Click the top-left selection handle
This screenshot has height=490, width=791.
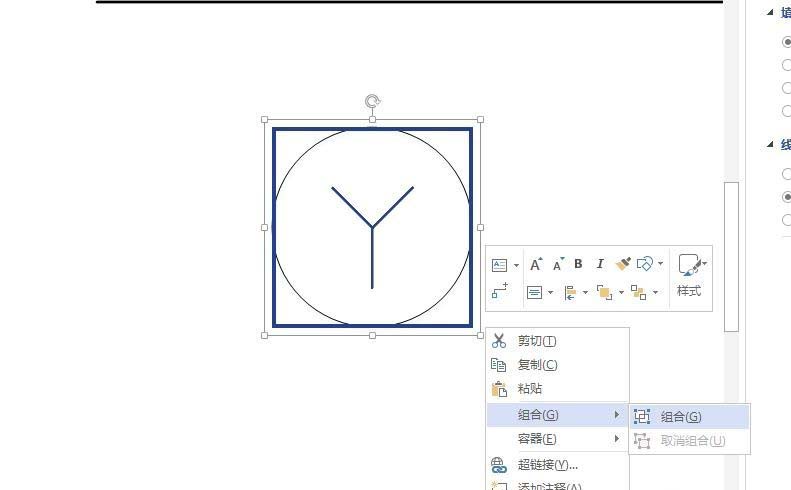264,120
